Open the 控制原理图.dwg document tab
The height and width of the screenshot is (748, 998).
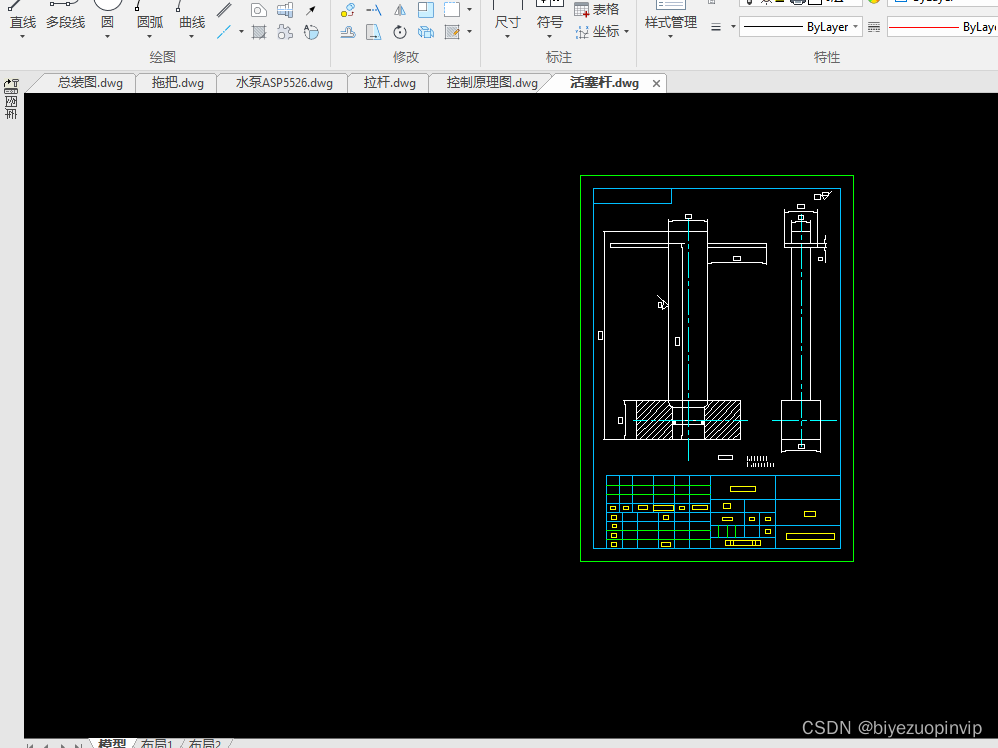(x=491, y=83)
